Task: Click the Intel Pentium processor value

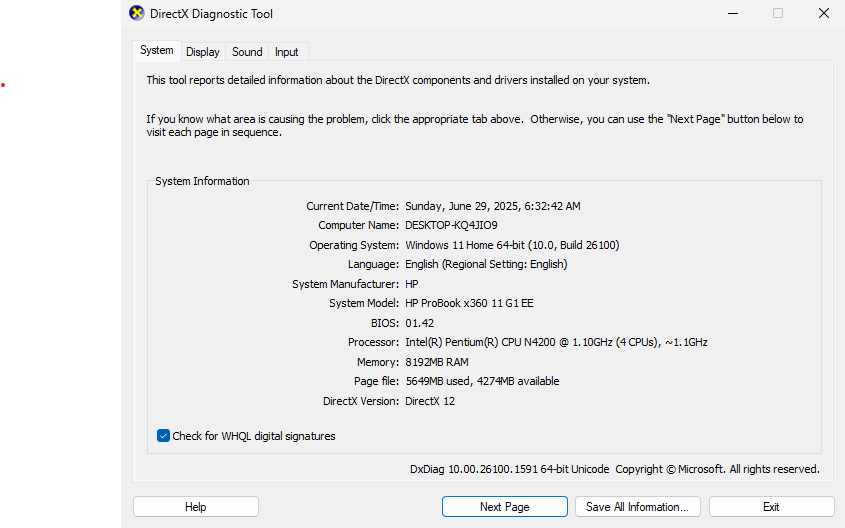Action: tap(556, 342)
